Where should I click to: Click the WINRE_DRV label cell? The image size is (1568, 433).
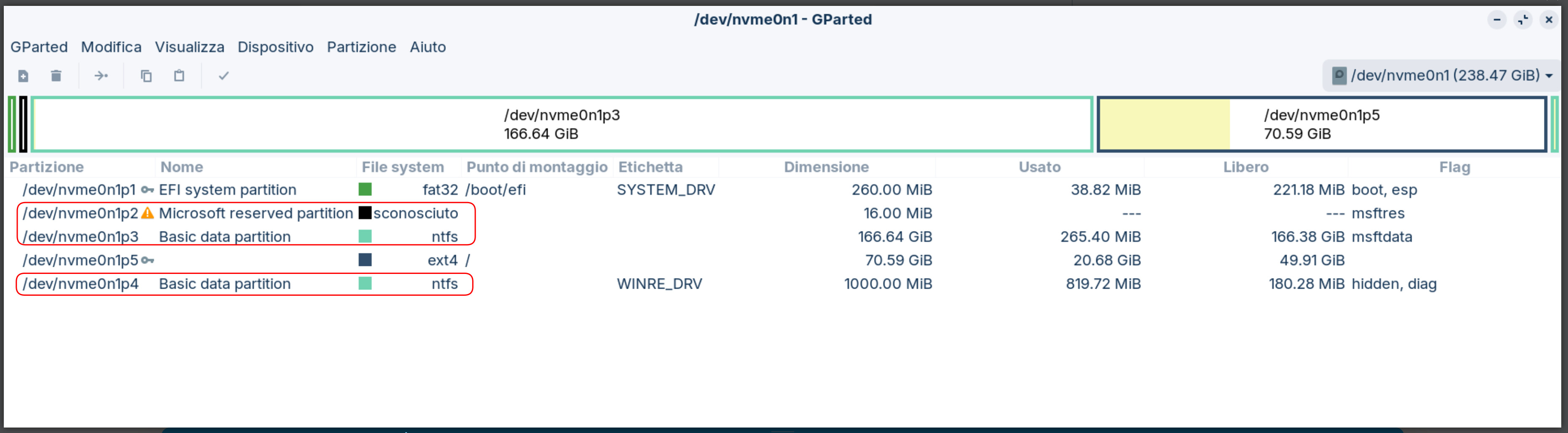(659, 283)
